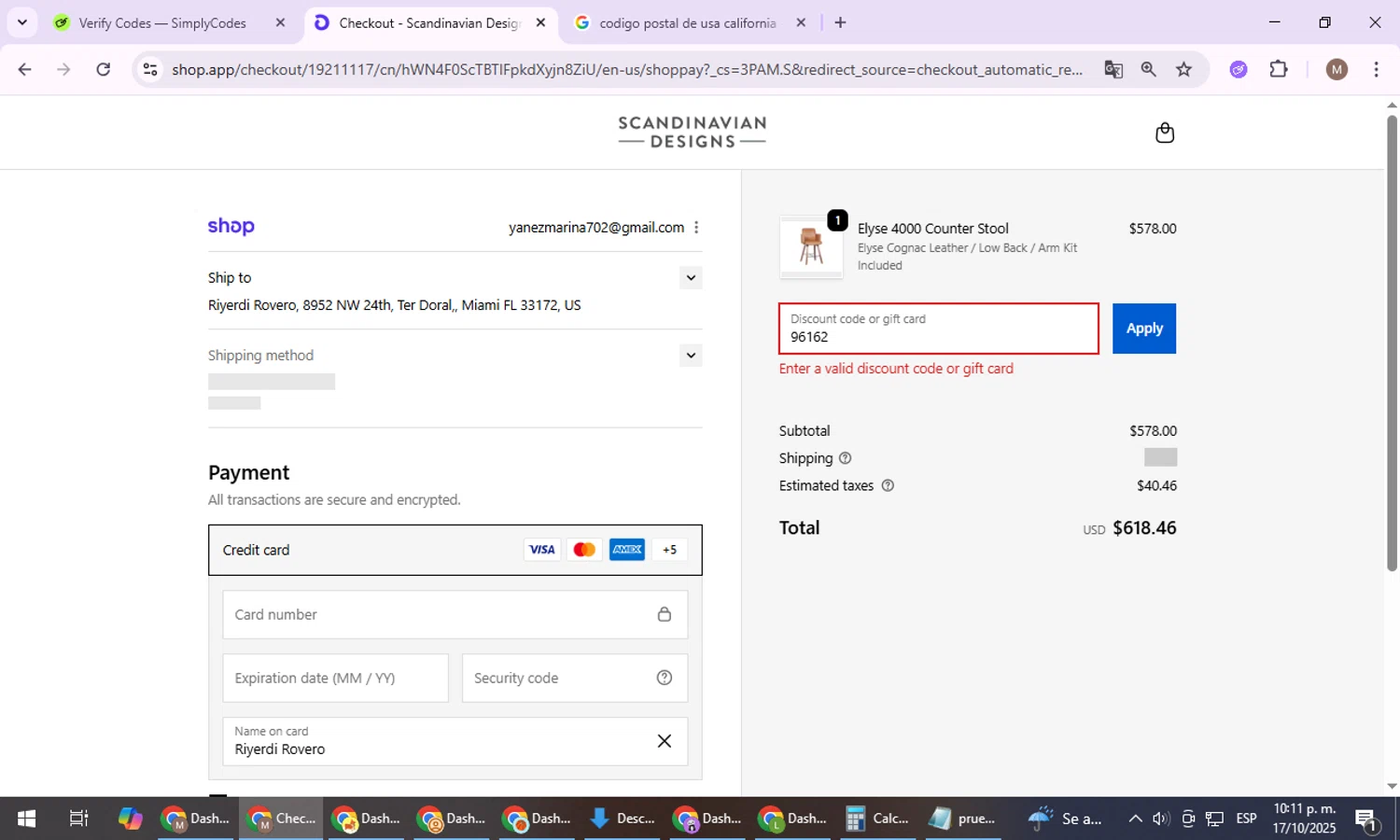Open account options three-dot menu beside email
The image size is (1400, 840).
[696, 227]
